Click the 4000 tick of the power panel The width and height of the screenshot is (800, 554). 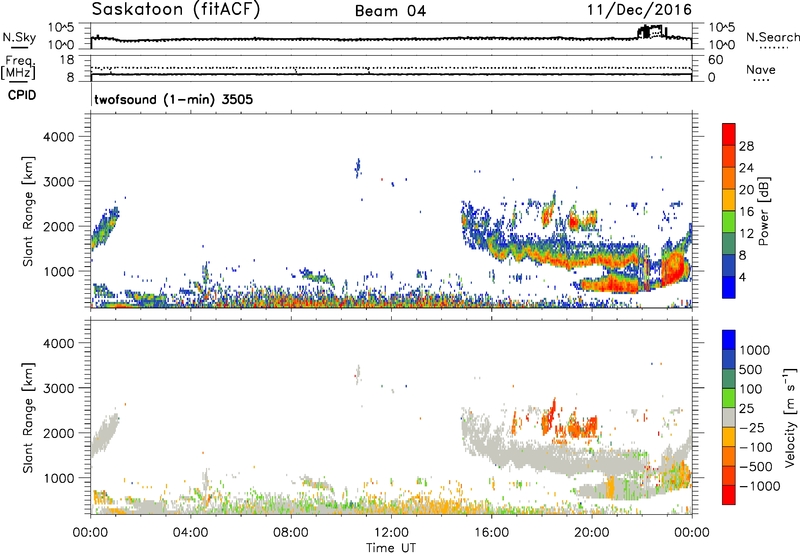(x=58, y=137)
